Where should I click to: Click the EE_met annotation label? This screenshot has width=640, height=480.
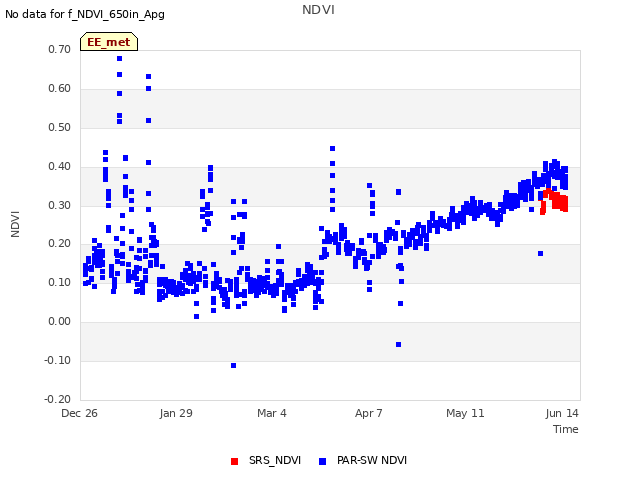[109, 42]
